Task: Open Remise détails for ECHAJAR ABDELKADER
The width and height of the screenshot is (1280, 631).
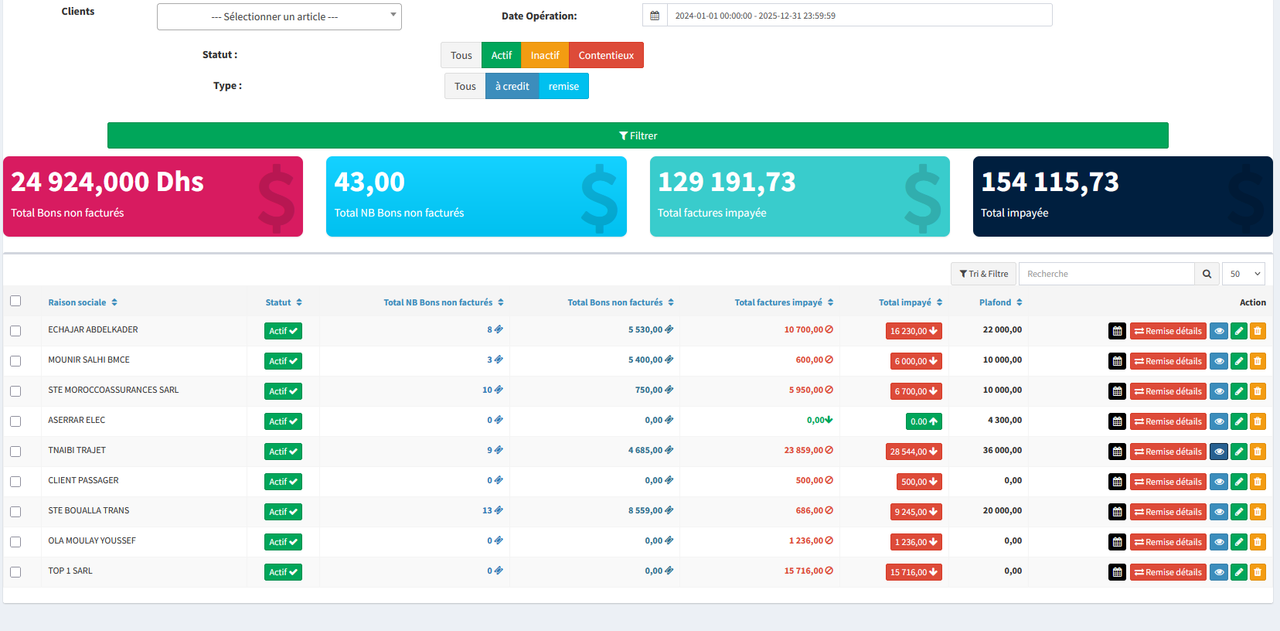Action: point(1168,331)
